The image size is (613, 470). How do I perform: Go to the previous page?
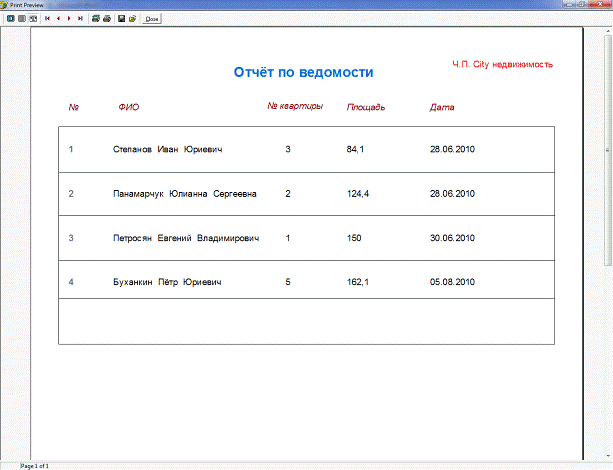pyautogui.click(x=57, y=19)
